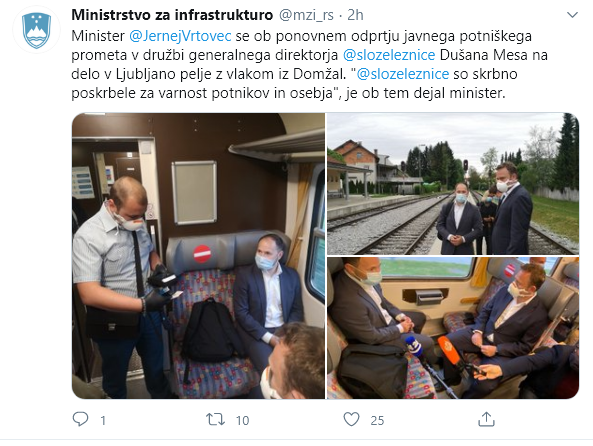593x446 pixels.
Task: Click the like count 25
Action: 377,420
